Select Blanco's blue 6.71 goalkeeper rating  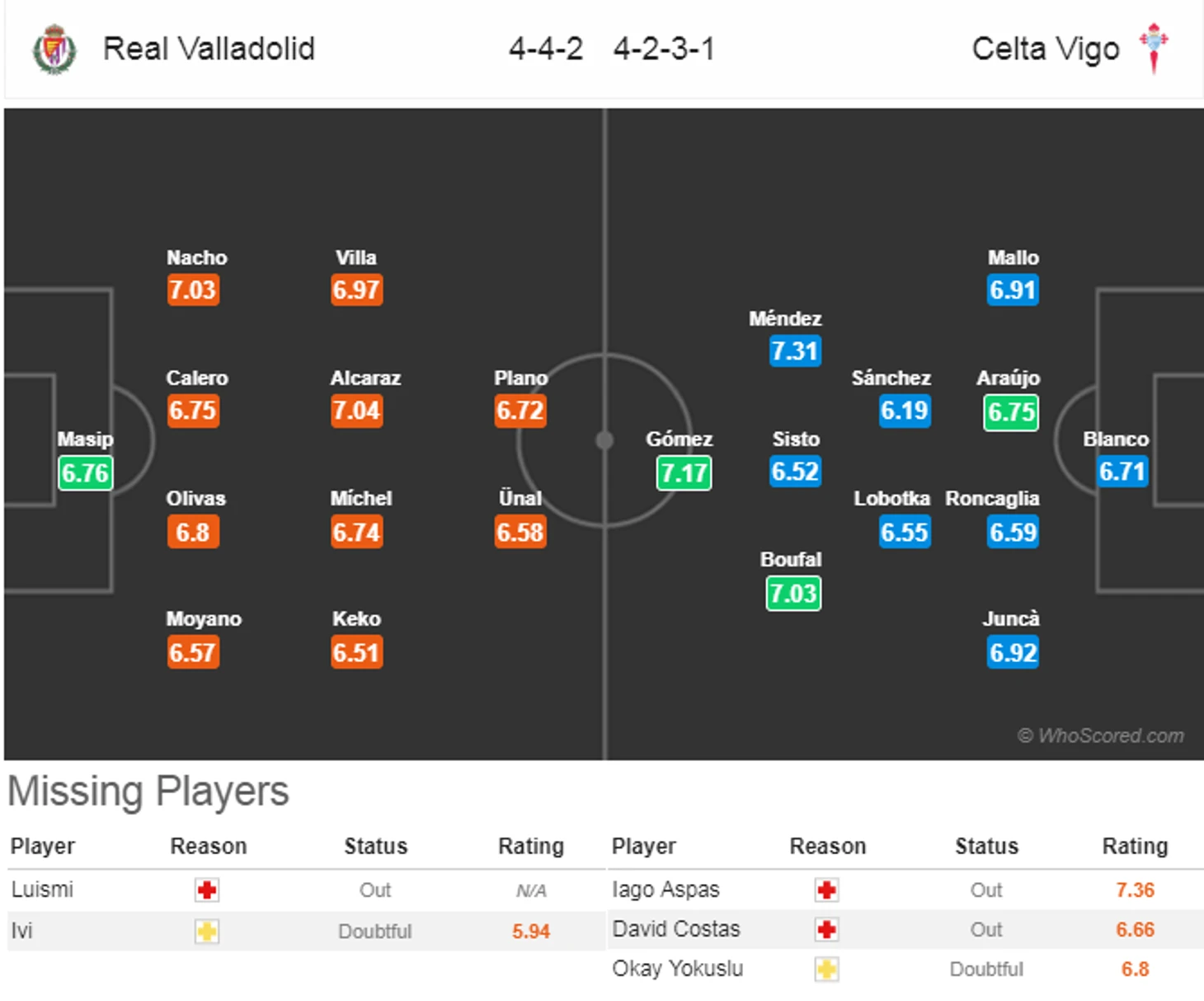(1122, 472)
